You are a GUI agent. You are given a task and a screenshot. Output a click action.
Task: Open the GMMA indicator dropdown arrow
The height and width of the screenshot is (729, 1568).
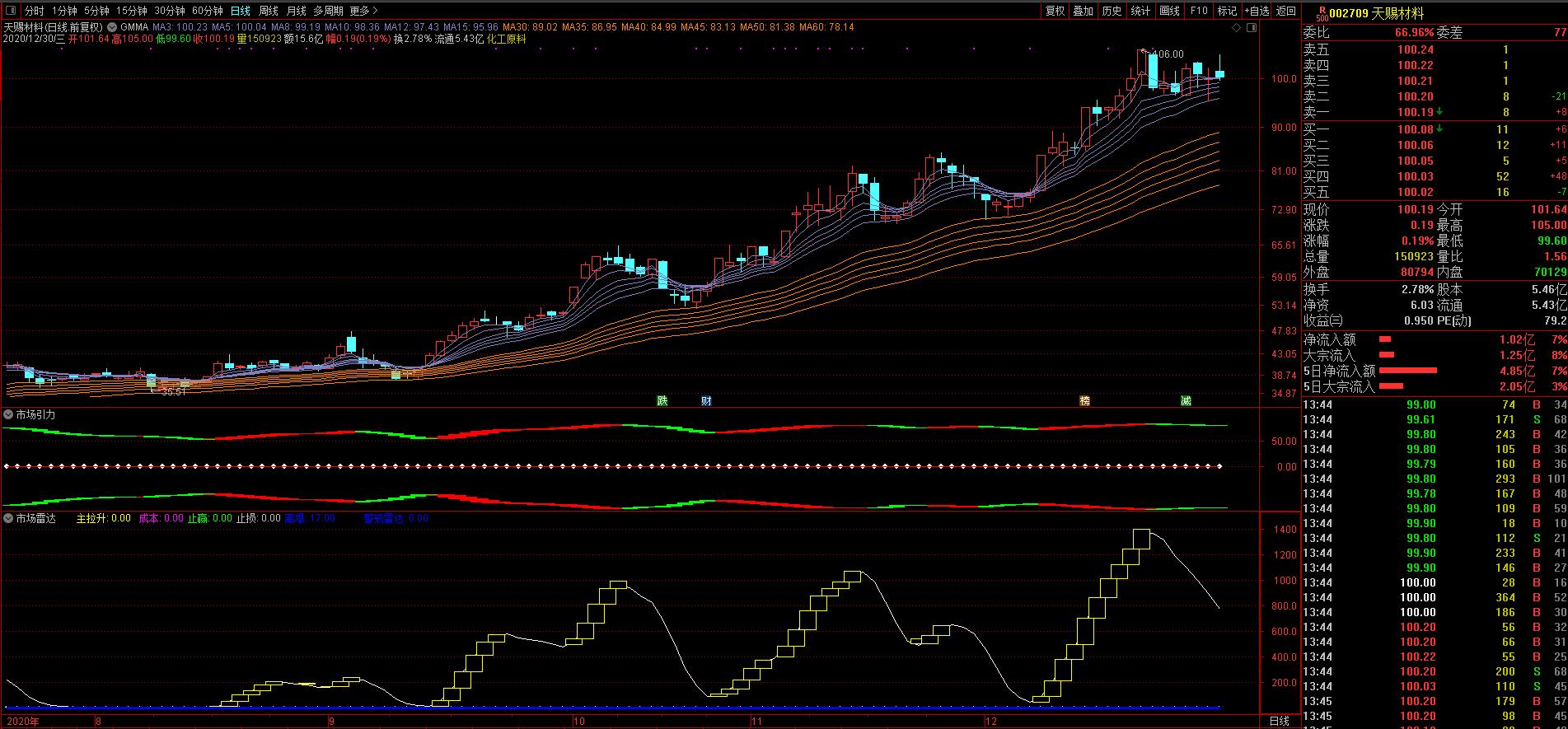(112, 27)
